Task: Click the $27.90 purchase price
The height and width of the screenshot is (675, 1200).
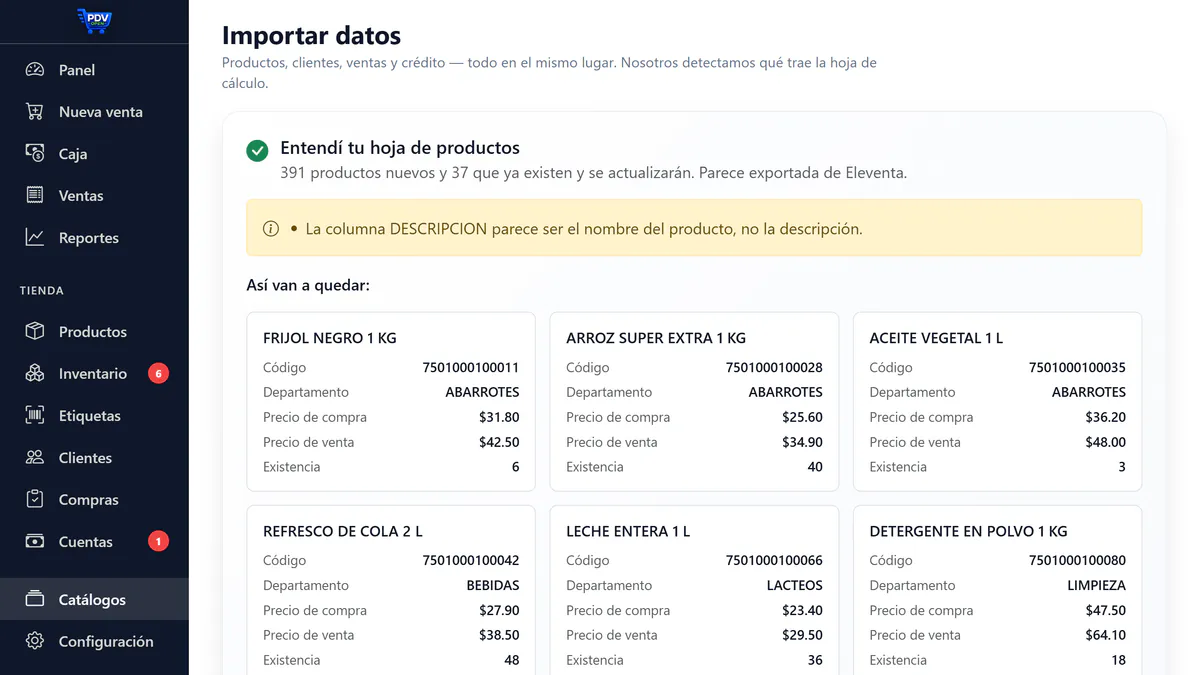Action: [499, 610]
